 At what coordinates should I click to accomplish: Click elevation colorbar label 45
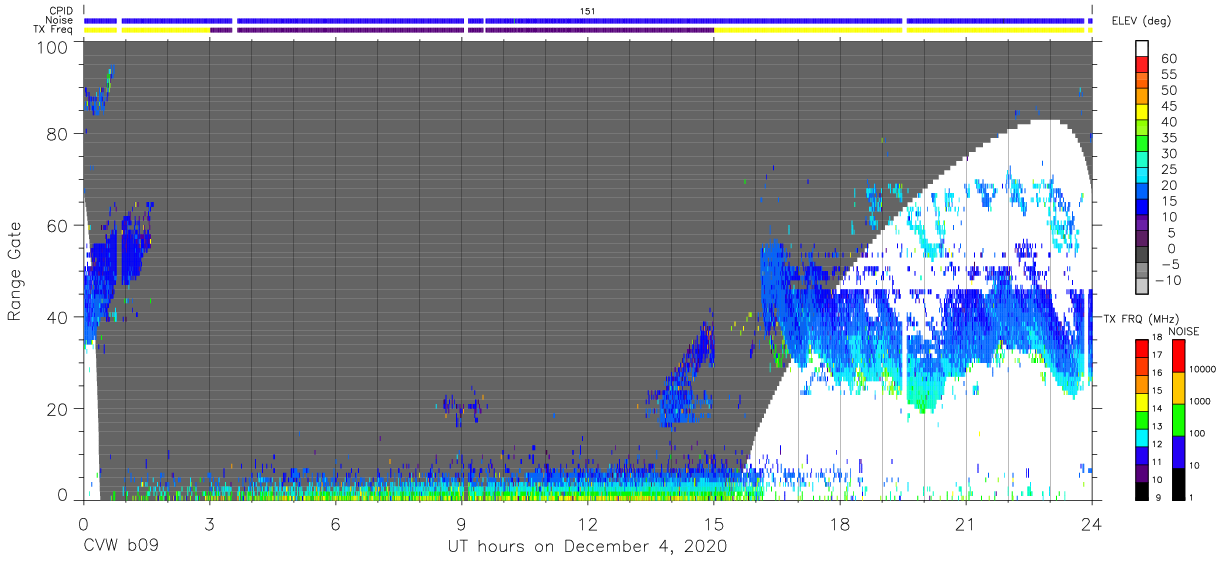point(1168,106)
